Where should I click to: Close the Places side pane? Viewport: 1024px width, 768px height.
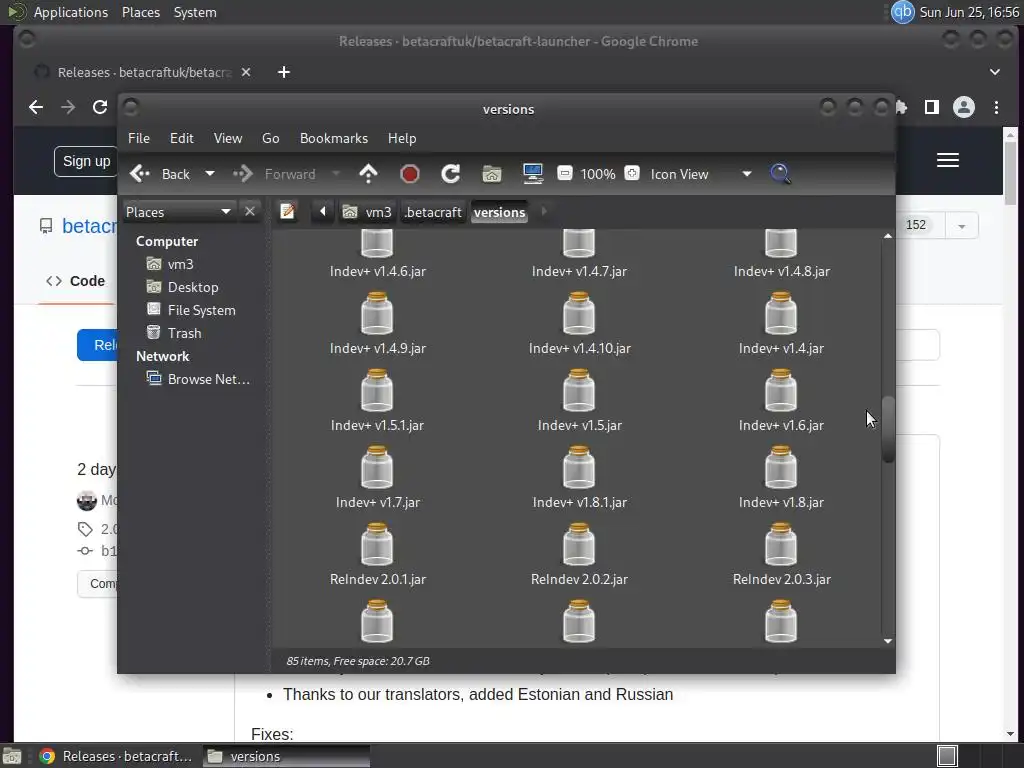(x=249, y=212)
